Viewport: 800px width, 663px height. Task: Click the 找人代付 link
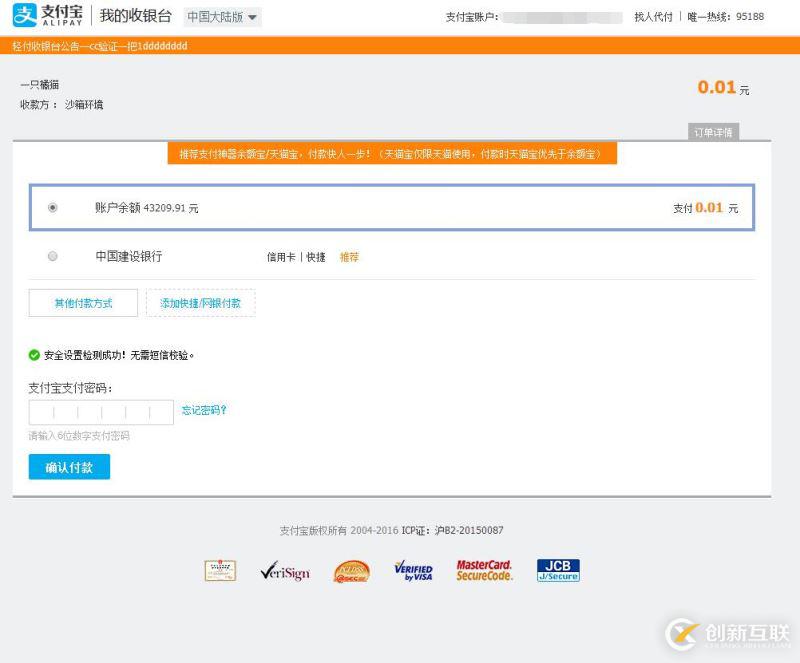[653, 17]
